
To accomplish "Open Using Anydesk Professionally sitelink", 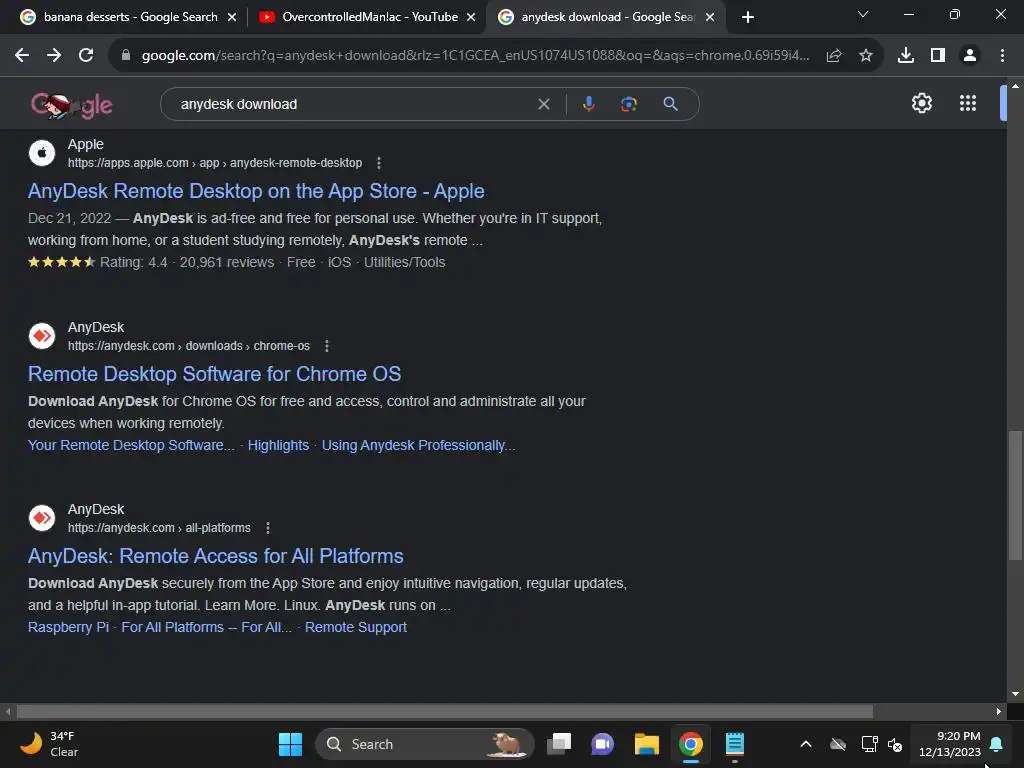I will point(419,445).
